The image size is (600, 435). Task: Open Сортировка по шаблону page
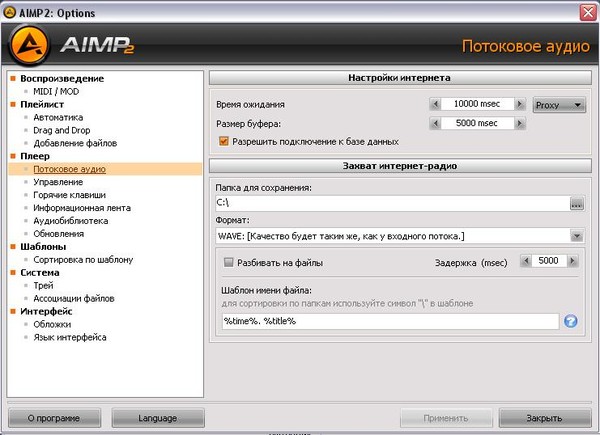click(x=83, y=260)
